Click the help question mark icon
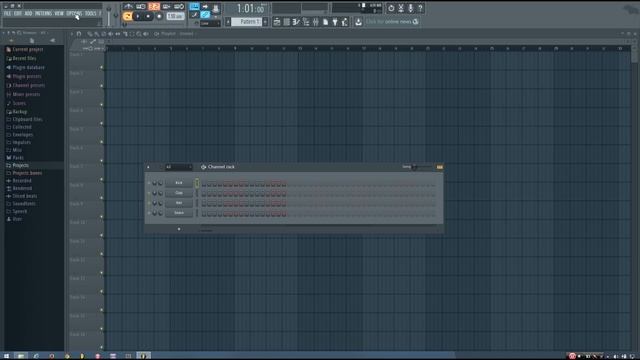The width and height of the screenshot is (640, 360). [x=420, y=8]
